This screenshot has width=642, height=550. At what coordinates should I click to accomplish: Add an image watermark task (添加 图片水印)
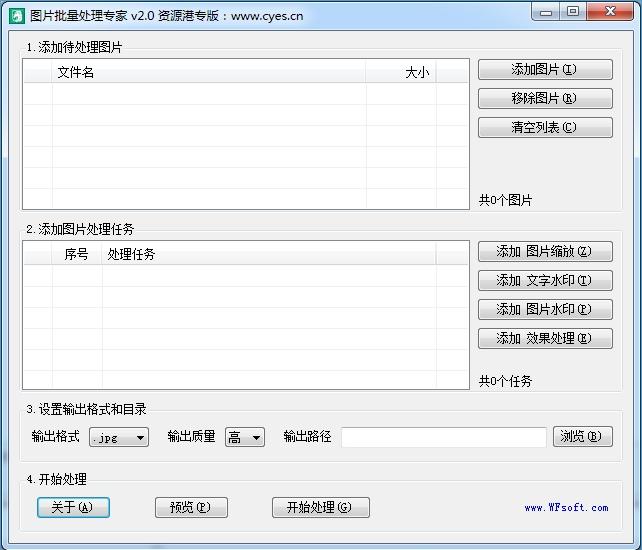click(545, 309)
